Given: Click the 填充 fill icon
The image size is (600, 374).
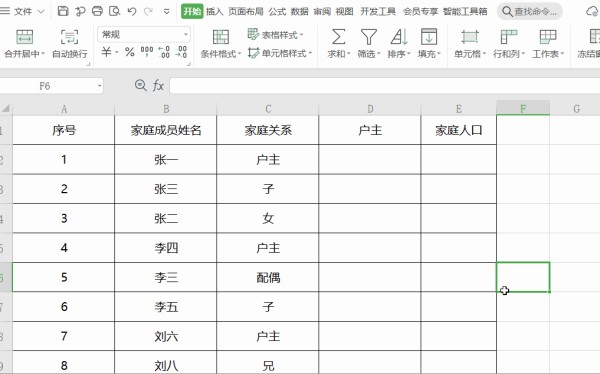Looking at the screenshot, I should pyautogui.click(x=429, y=37).
